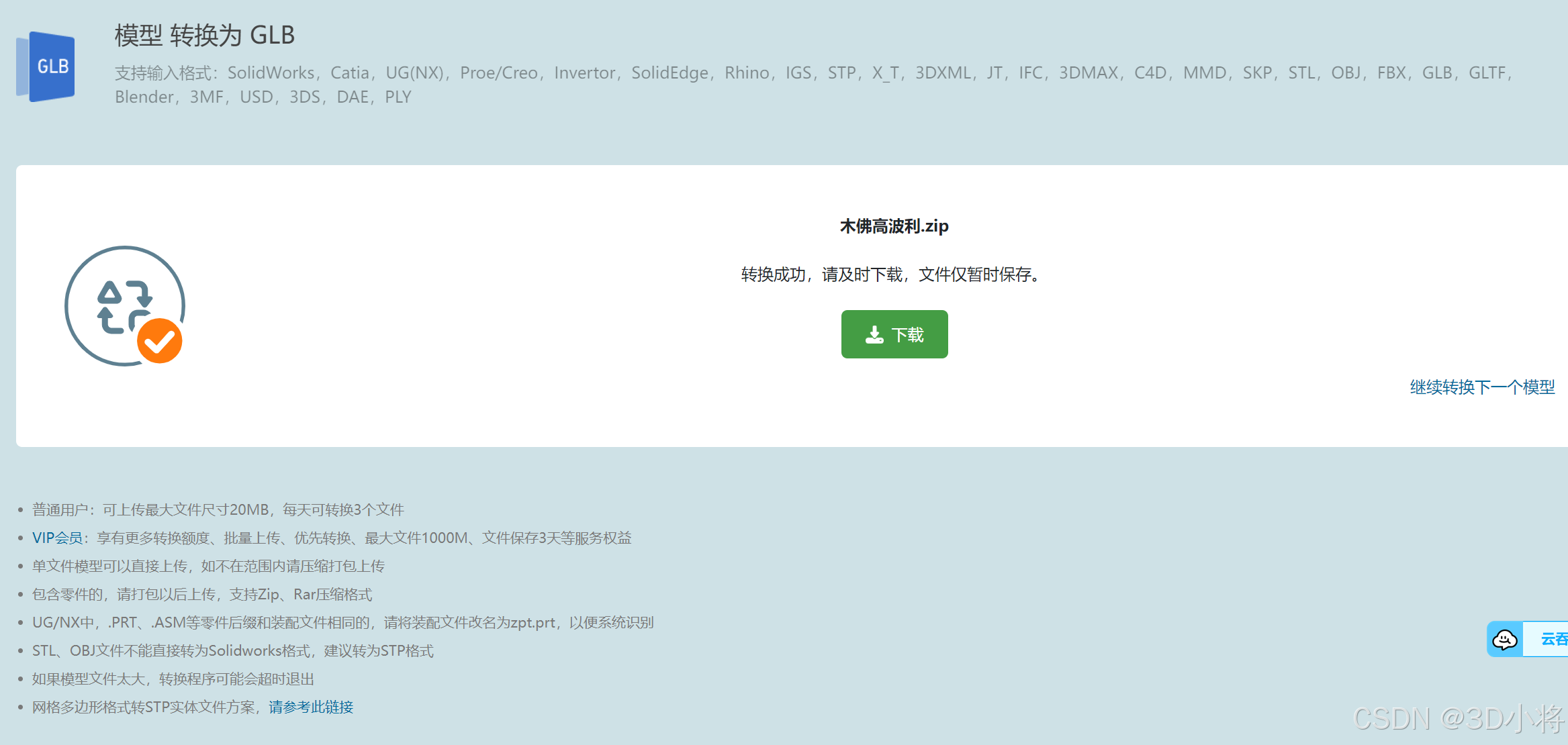The image size is (1568, 745).
Task: Click the blue GLB file format icon
Action: point(46,66)
